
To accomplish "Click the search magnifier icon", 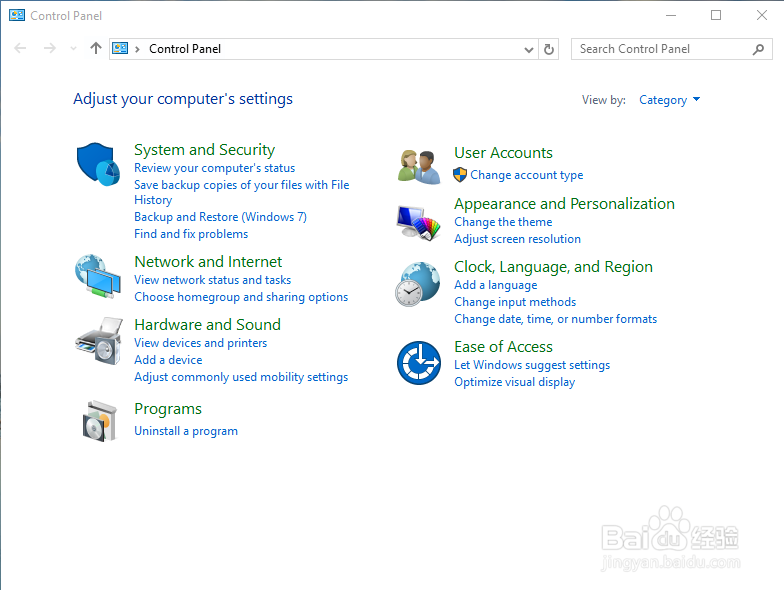I will pyautogui.click(x=758, y=49).
